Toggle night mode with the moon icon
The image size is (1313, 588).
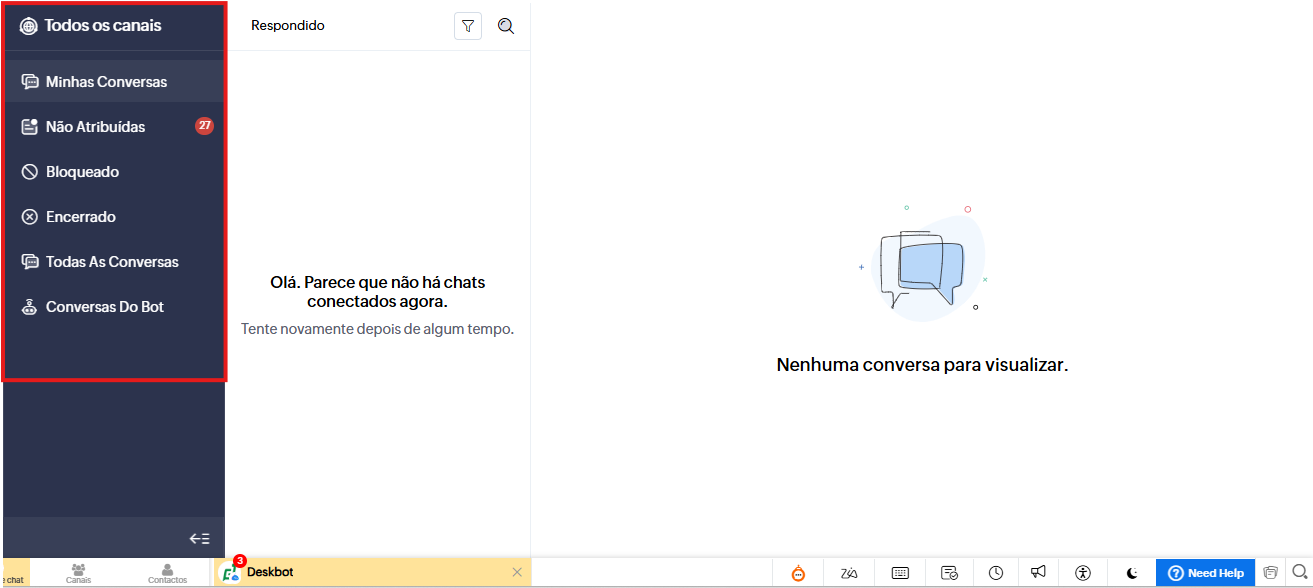tap(1132, 573)
